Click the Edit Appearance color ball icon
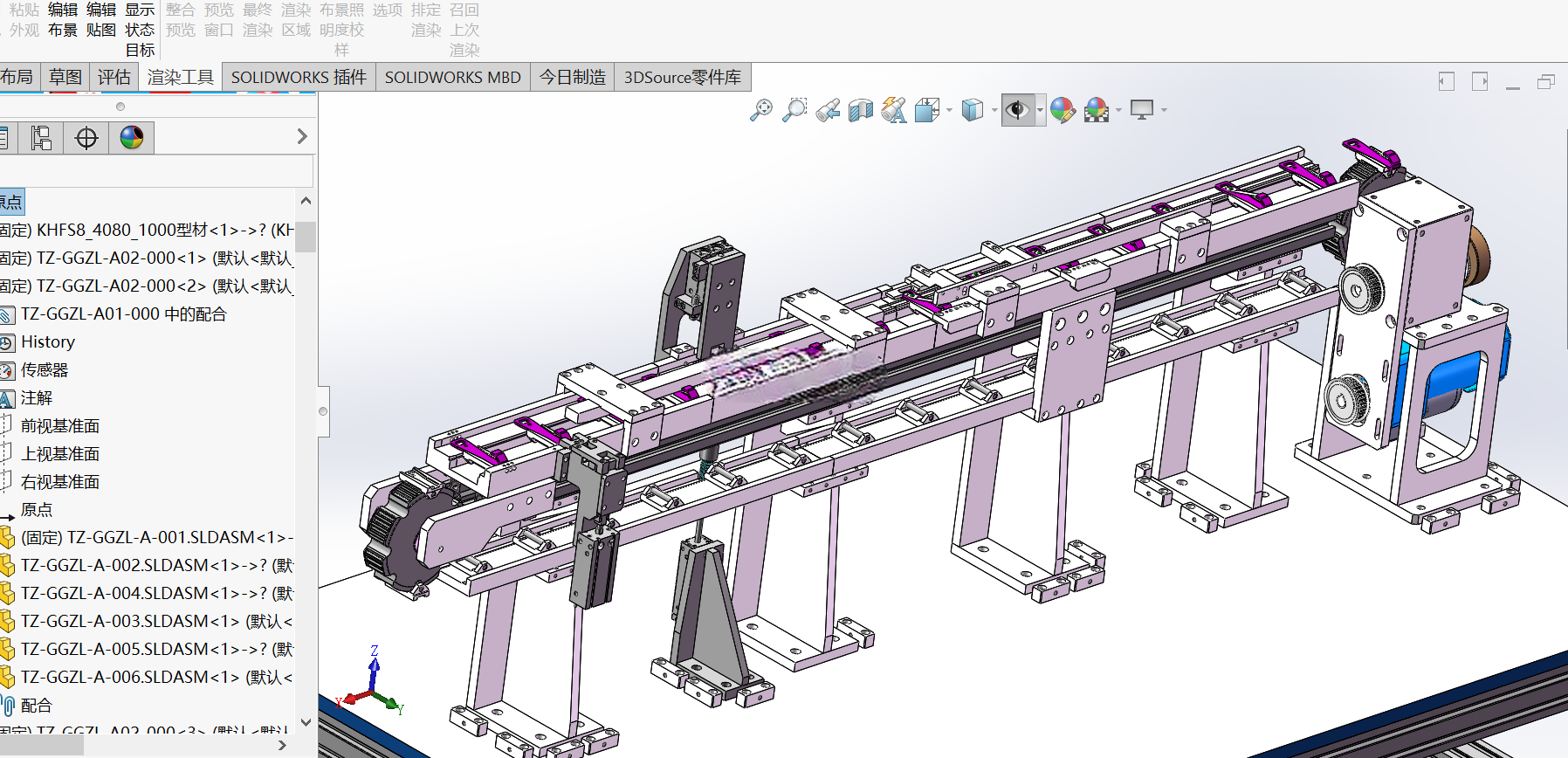This screenshot has height=758, width=1568. click(x=1063, y=110)
